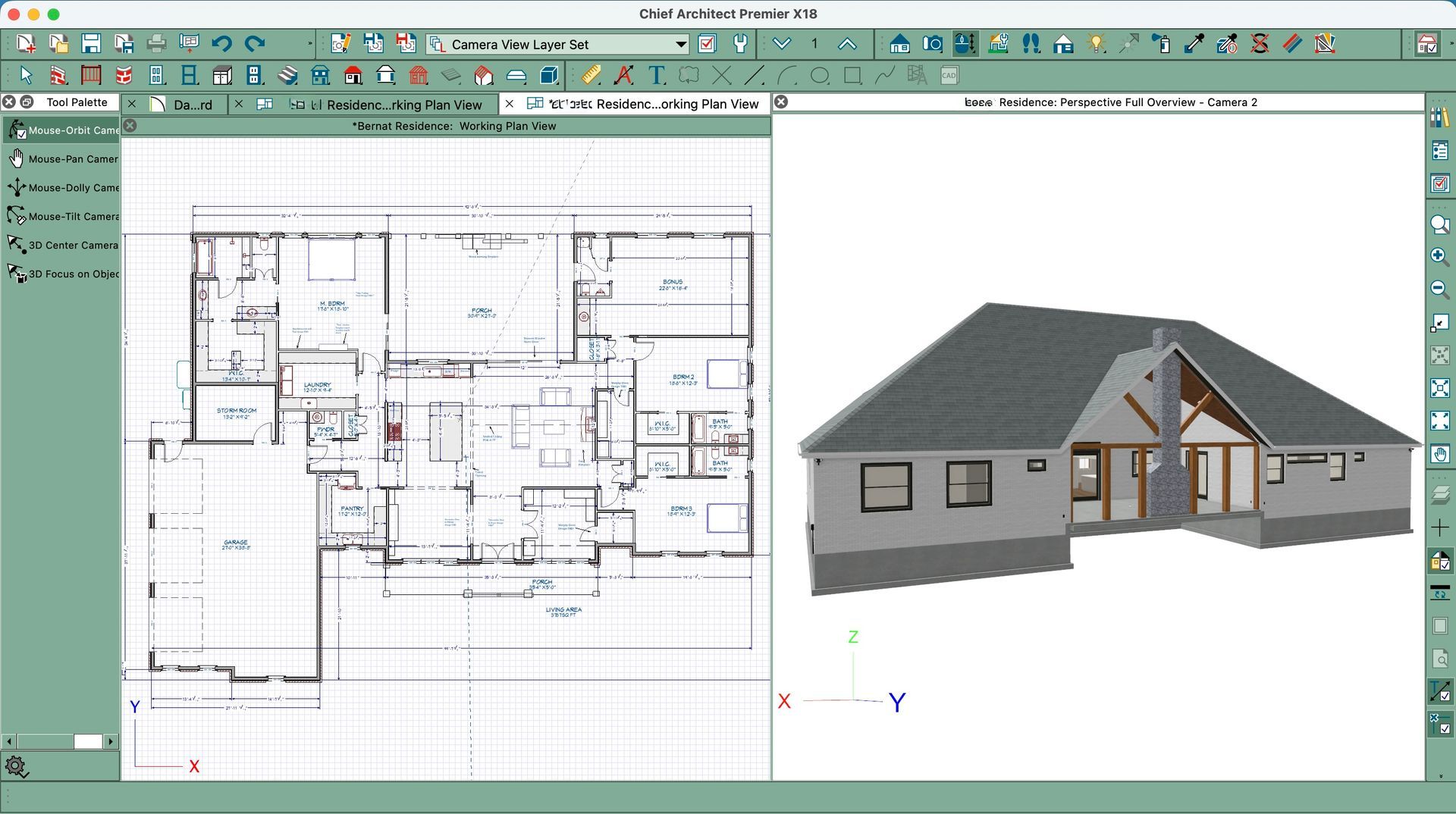Screen dimensions: 1456x814
Task: Select the tape measure Dimension tool
Action: 591,76
